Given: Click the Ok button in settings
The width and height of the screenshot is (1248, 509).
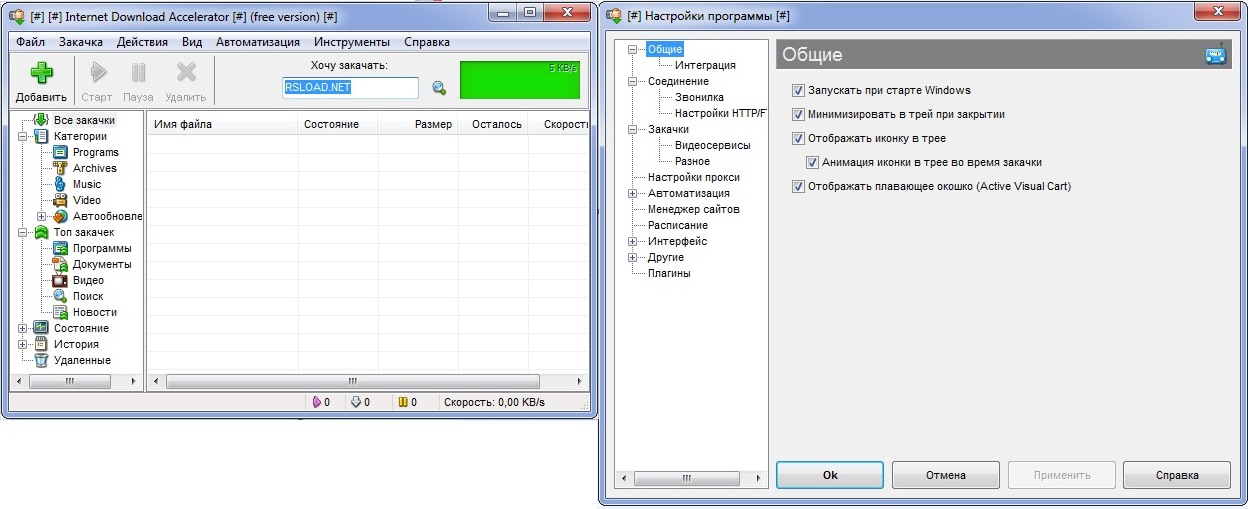Looking at the screenshot, I should pyautogui.click(x=830, y=475).
